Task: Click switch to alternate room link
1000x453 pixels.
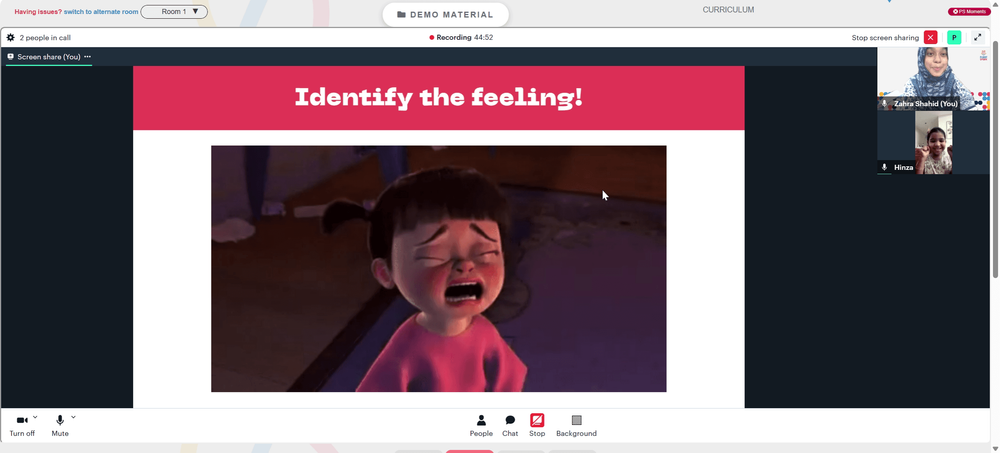Action: tap(101, 11)
